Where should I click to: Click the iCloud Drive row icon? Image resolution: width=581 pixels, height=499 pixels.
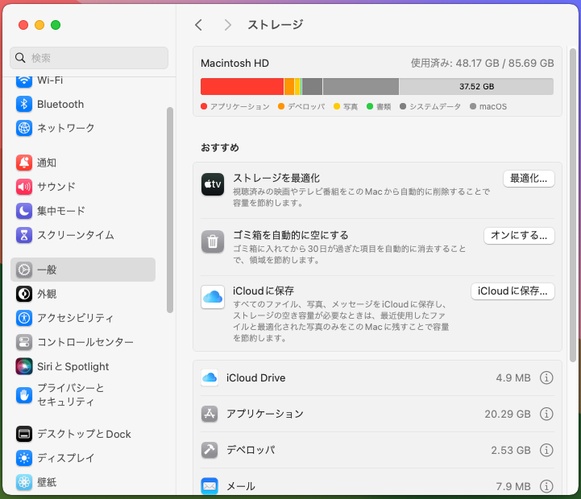(210, 377)
